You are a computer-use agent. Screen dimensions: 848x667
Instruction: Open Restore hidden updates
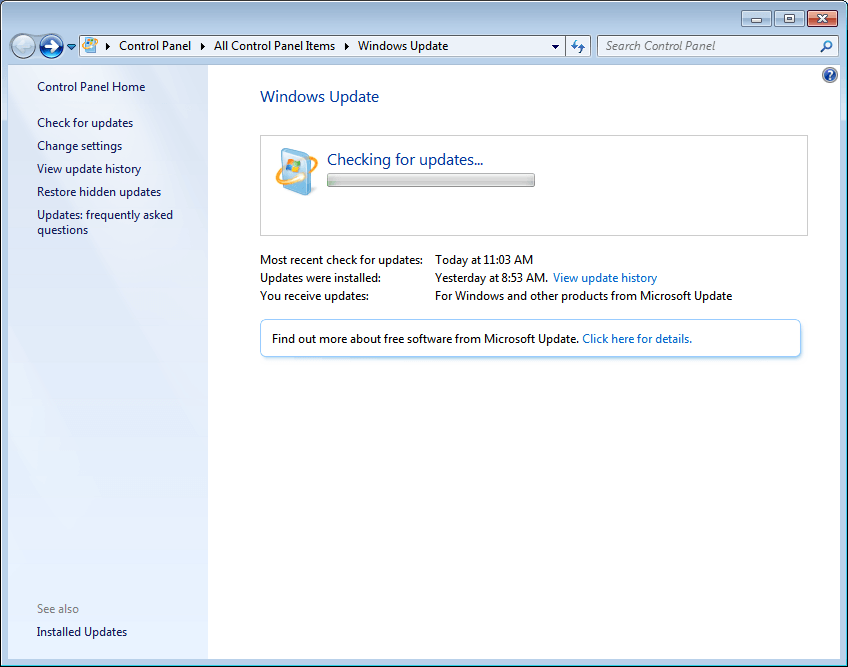99,192
